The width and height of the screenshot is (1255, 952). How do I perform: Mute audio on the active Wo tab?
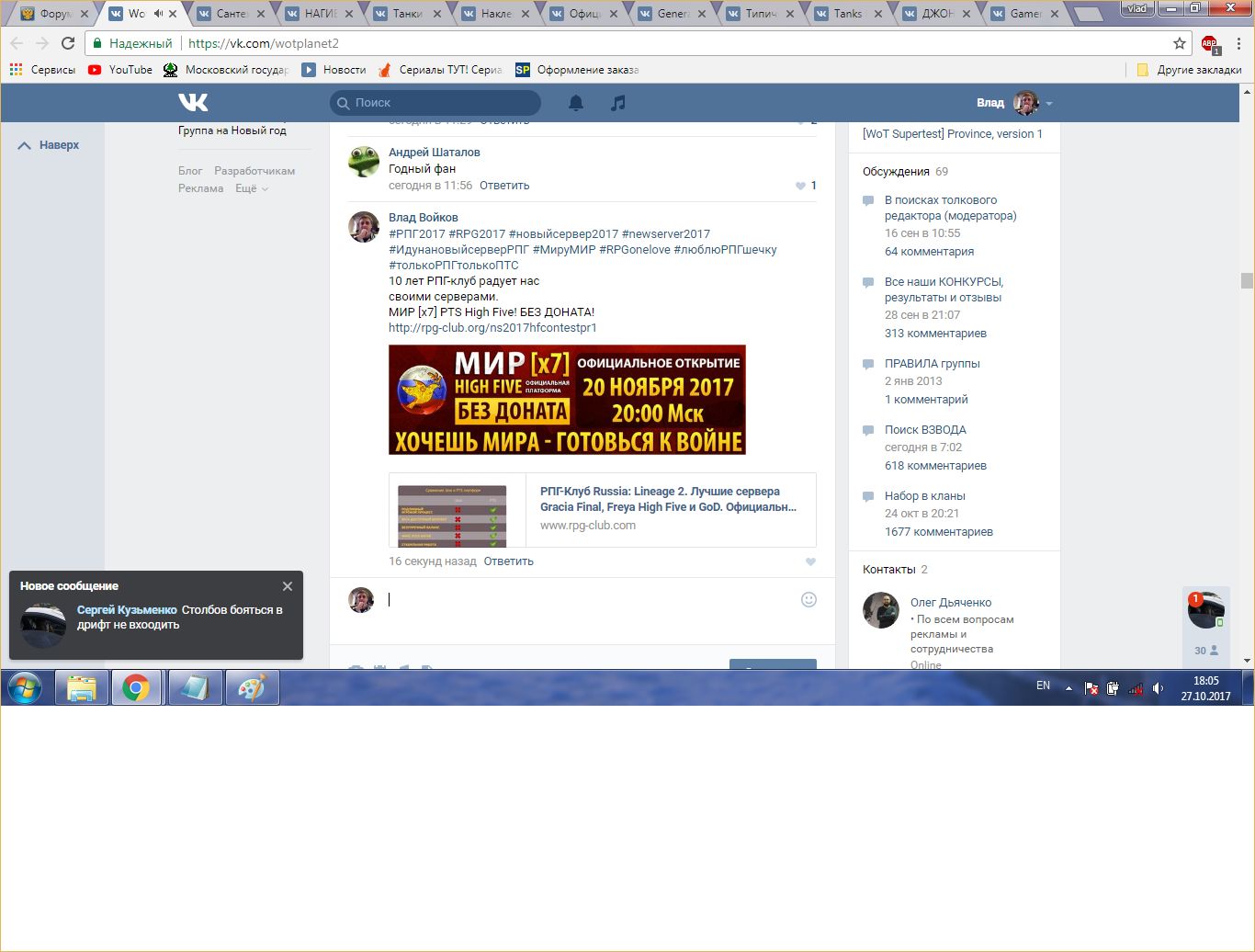[x=158, y=14]
